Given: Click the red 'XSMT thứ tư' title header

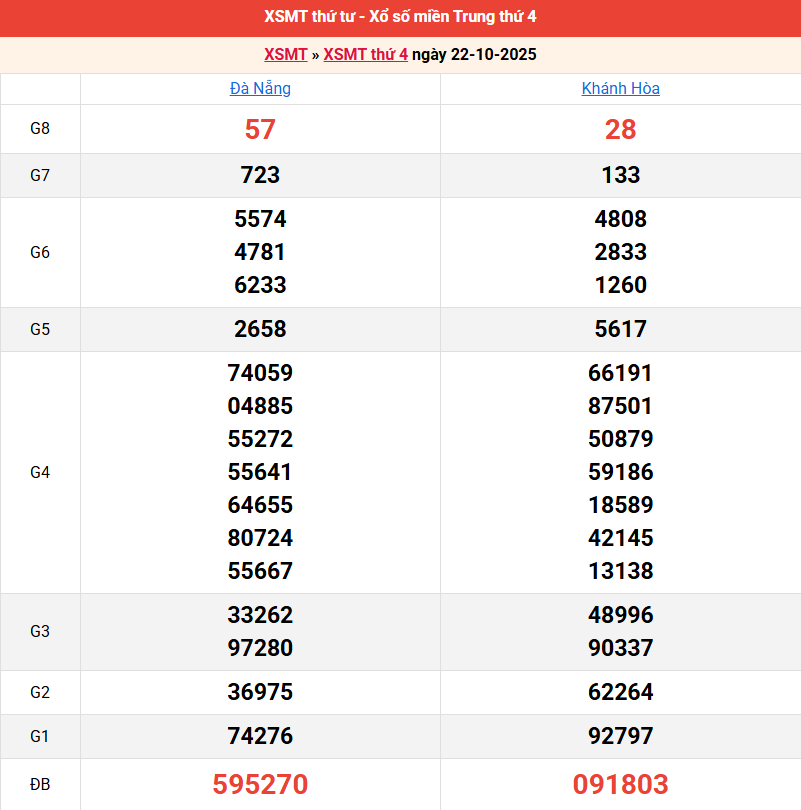Looking at the screenshot, I should (400, 17).
